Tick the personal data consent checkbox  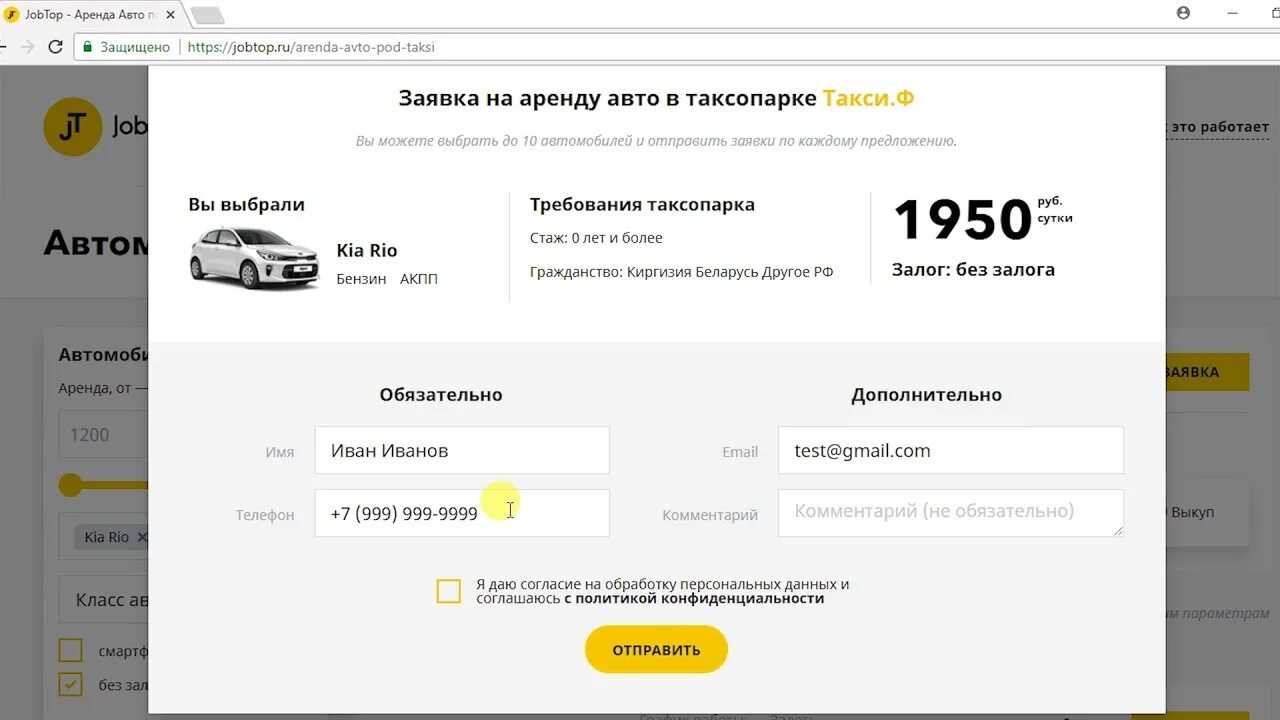pyautogui.click(x=449, y=591)
